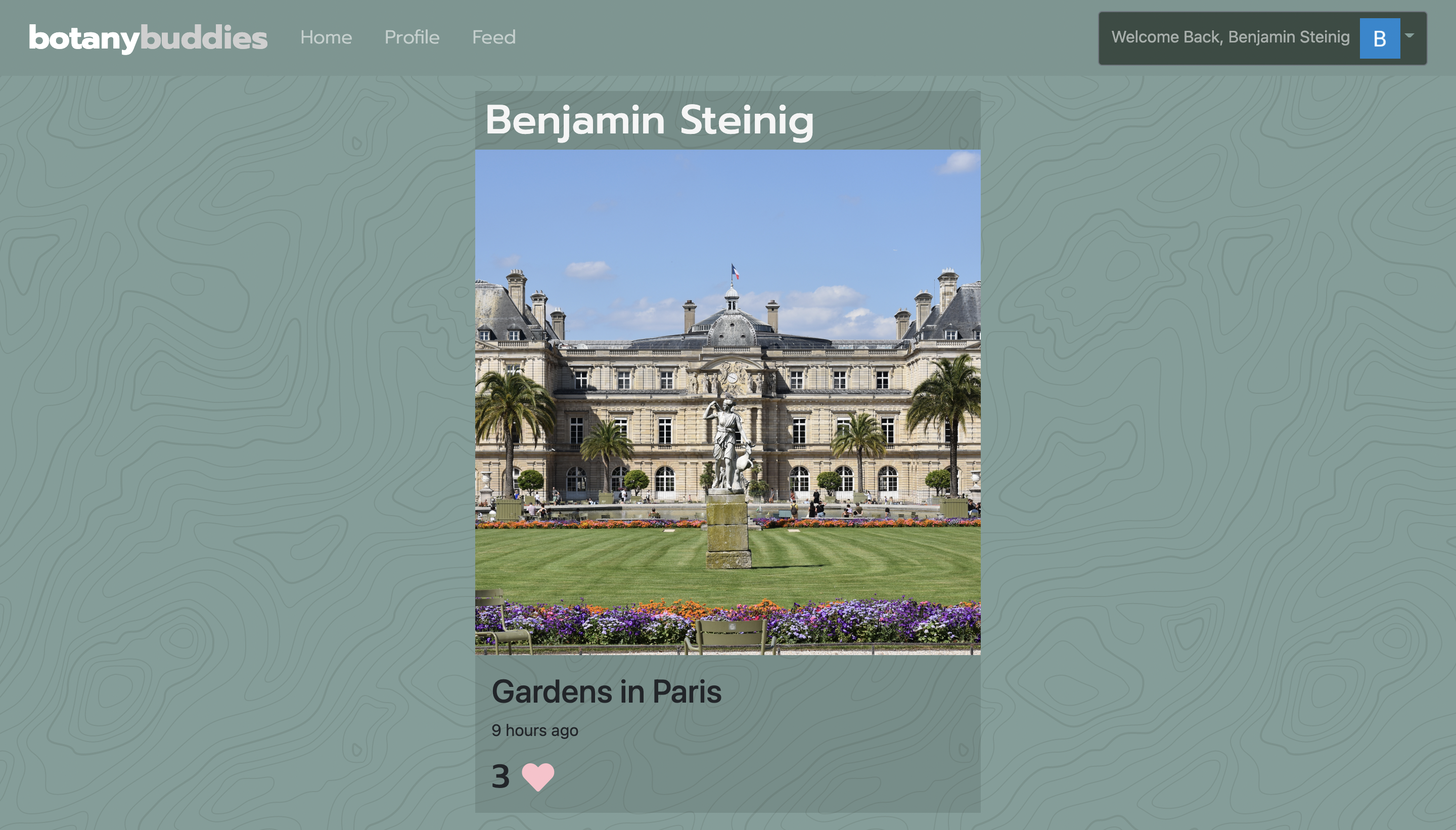Click the blue sky area of the photo

727,211
